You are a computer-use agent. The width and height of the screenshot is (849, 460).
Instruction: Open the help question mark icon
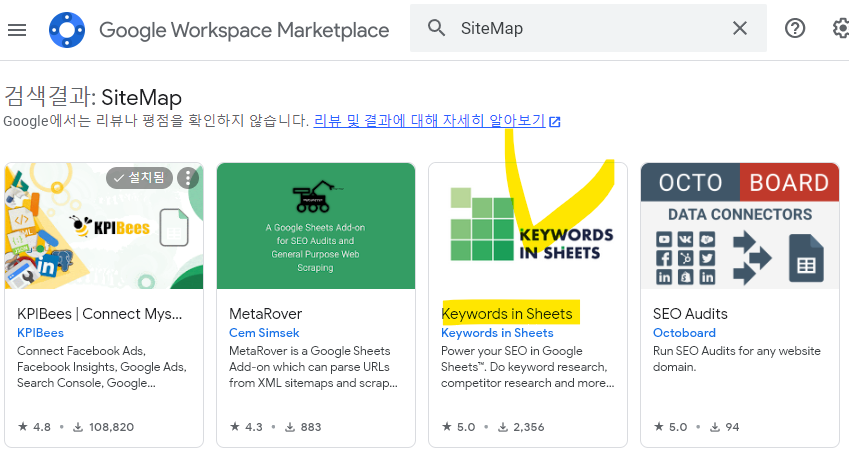(x=795, y=28)
